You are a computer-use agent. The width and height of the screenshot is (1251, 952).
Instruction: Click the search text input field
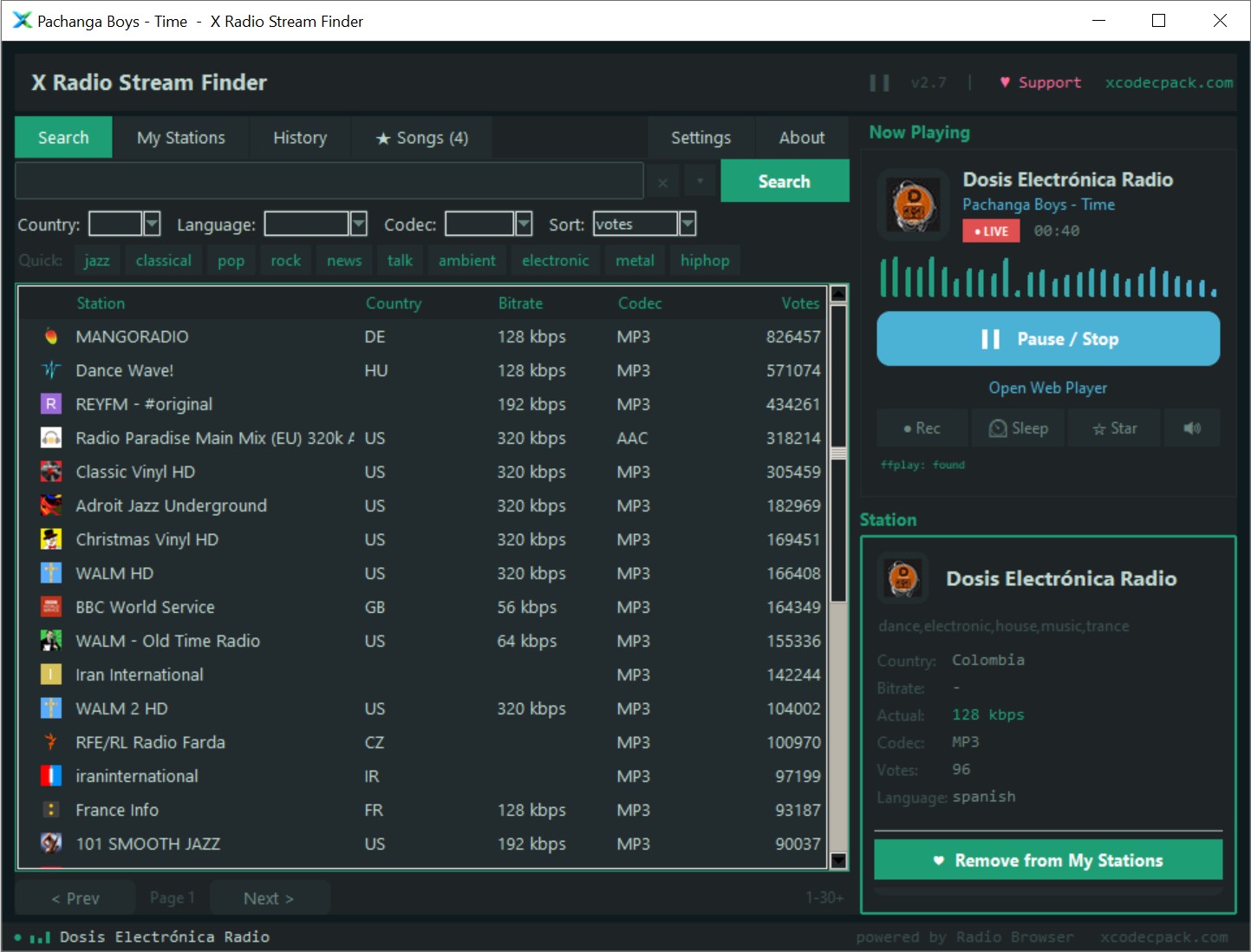(x=329, y=181)
